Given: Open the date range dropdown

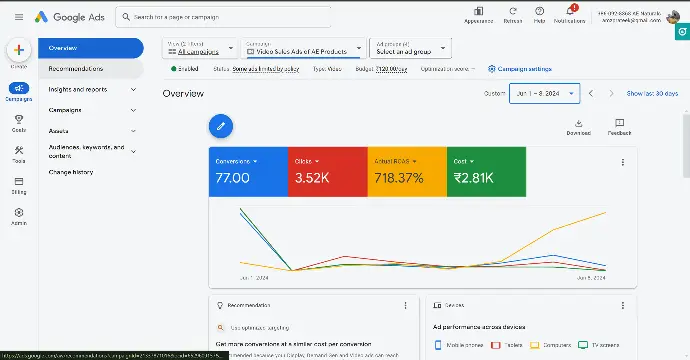Looking at the screenshot, I should pos(544,93).
